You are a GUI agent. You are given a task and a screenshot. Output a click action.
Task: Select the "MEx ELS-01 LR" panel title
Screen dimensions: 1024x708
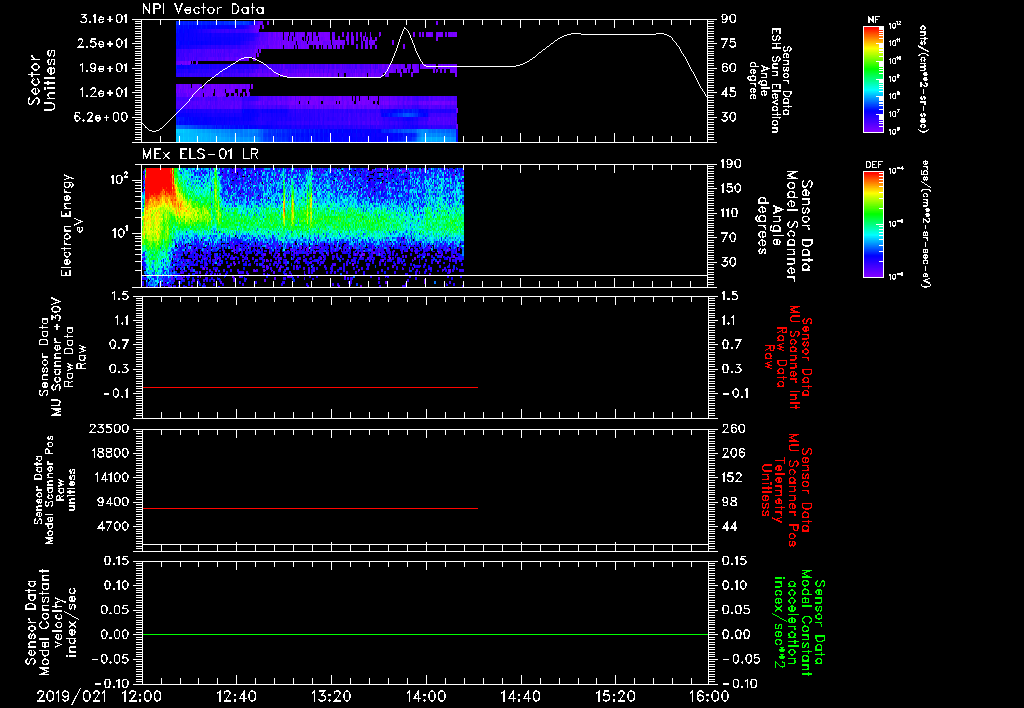(199, 155)
